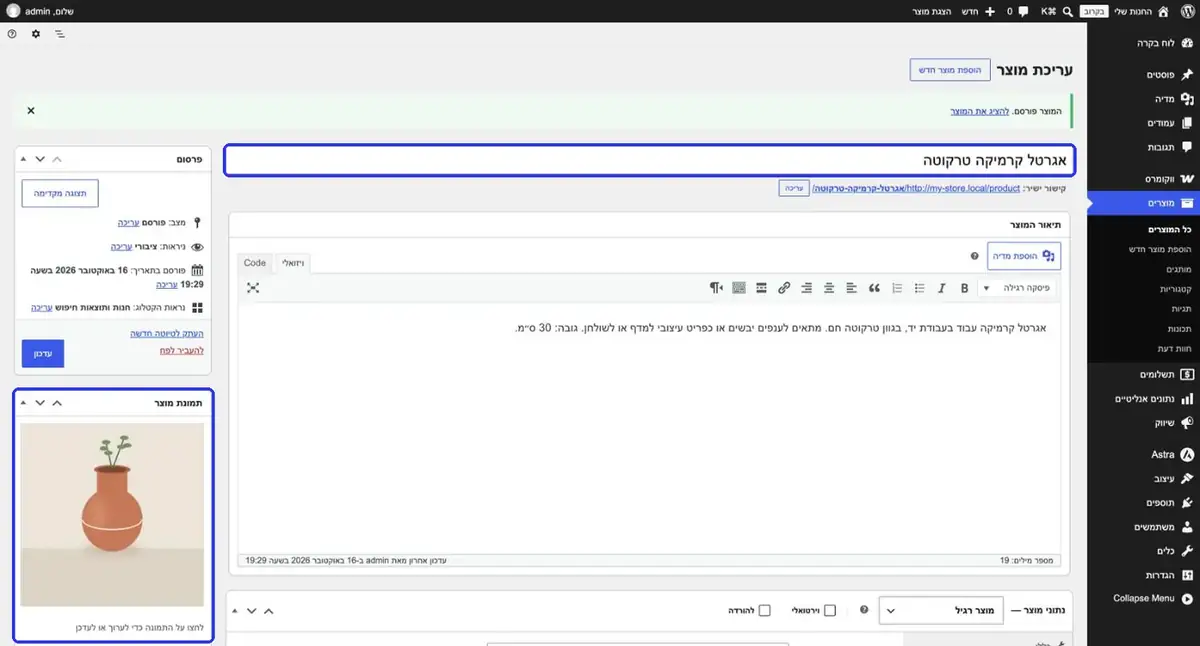Screen dimensions: 1200x646
Task: Insert a blockquote in the editor
Action: click(x=874, y=288)
